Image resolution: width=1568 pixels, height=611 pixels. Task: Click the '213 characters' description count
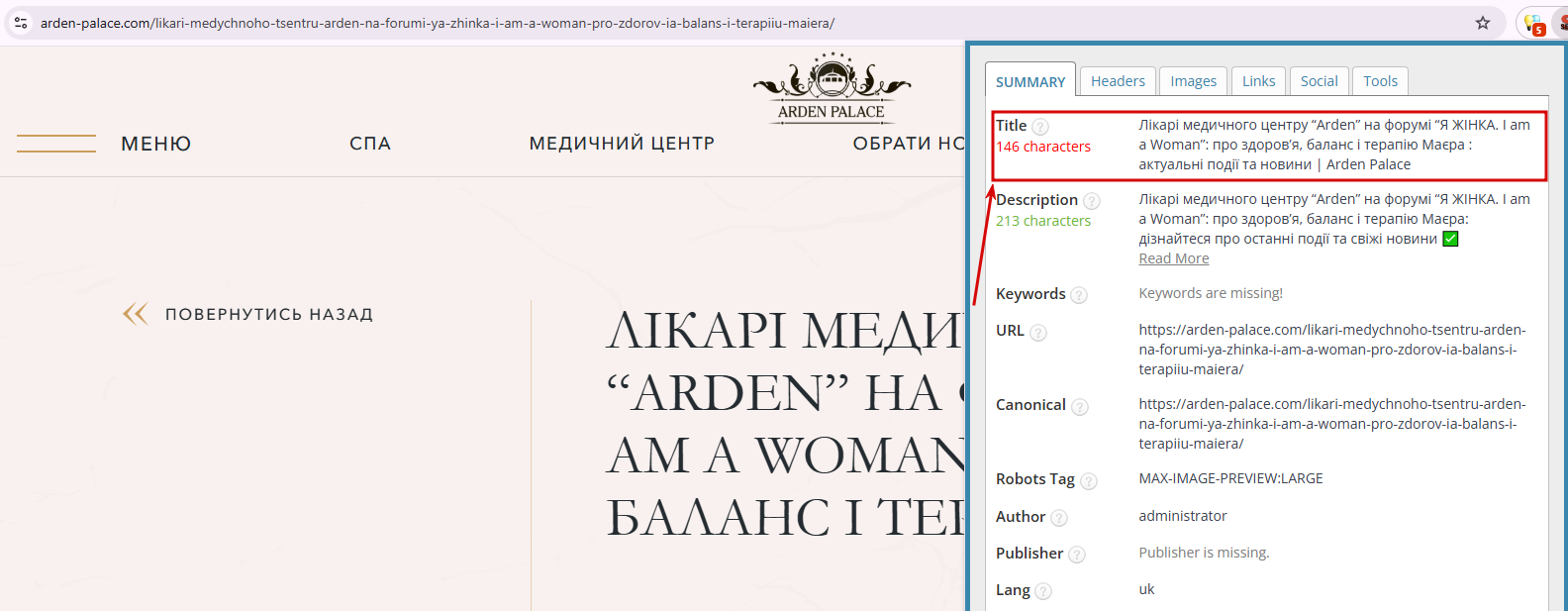(x=1043, y=221)
